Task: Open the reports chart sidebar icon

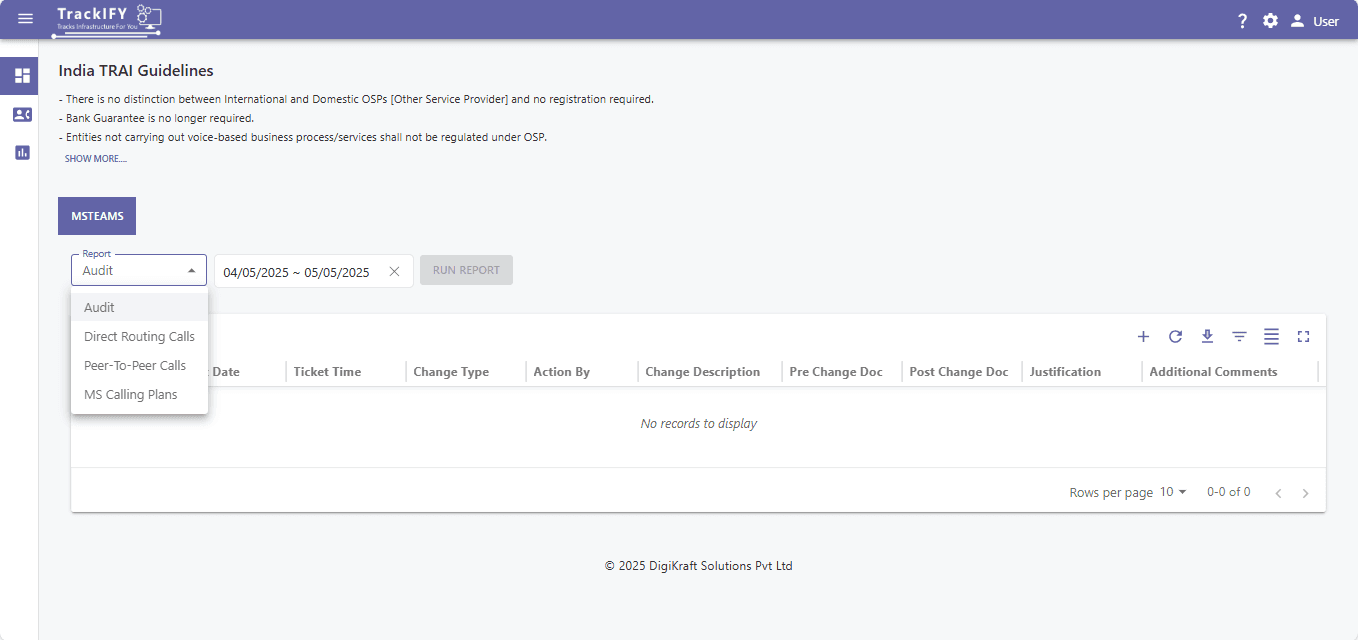Action: click(22, 153)
